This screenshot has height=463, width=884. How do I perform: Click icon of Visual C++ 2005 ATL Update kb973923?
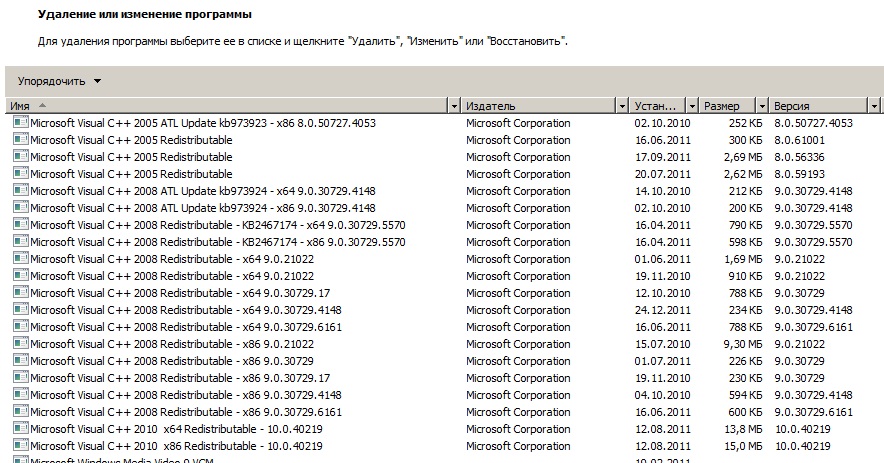coord(20,122)
